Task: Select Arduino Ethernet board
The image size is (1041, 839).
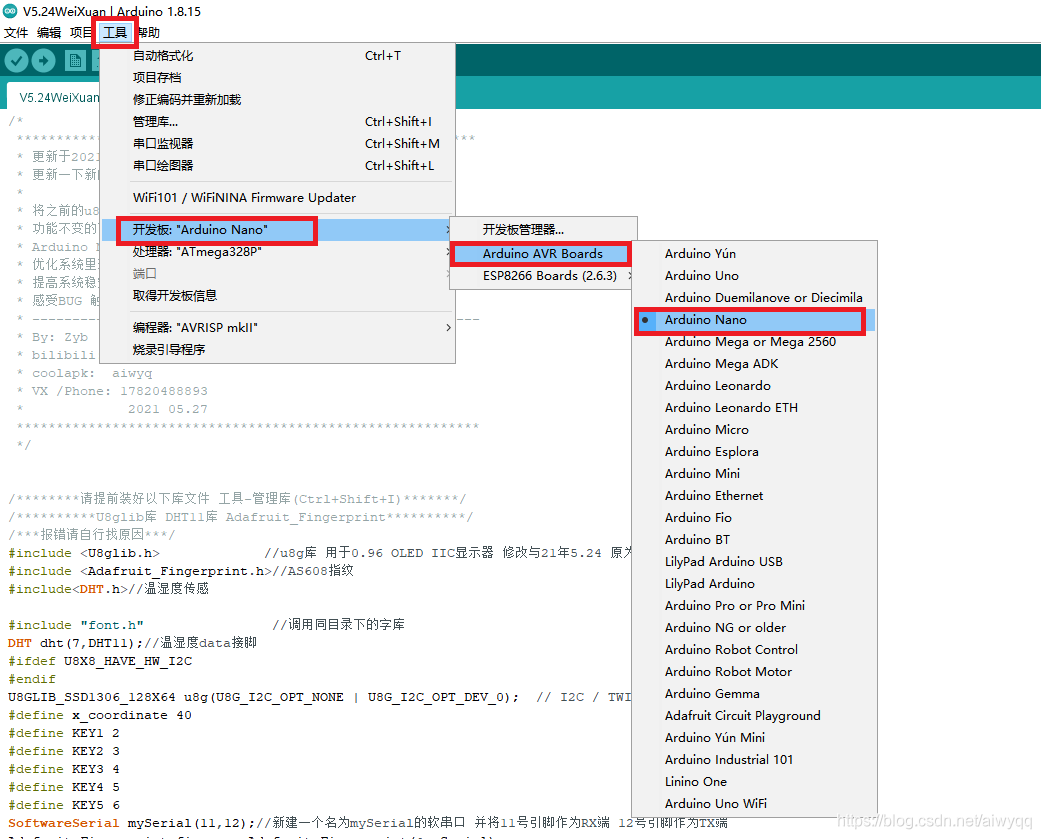Action: 754,495
